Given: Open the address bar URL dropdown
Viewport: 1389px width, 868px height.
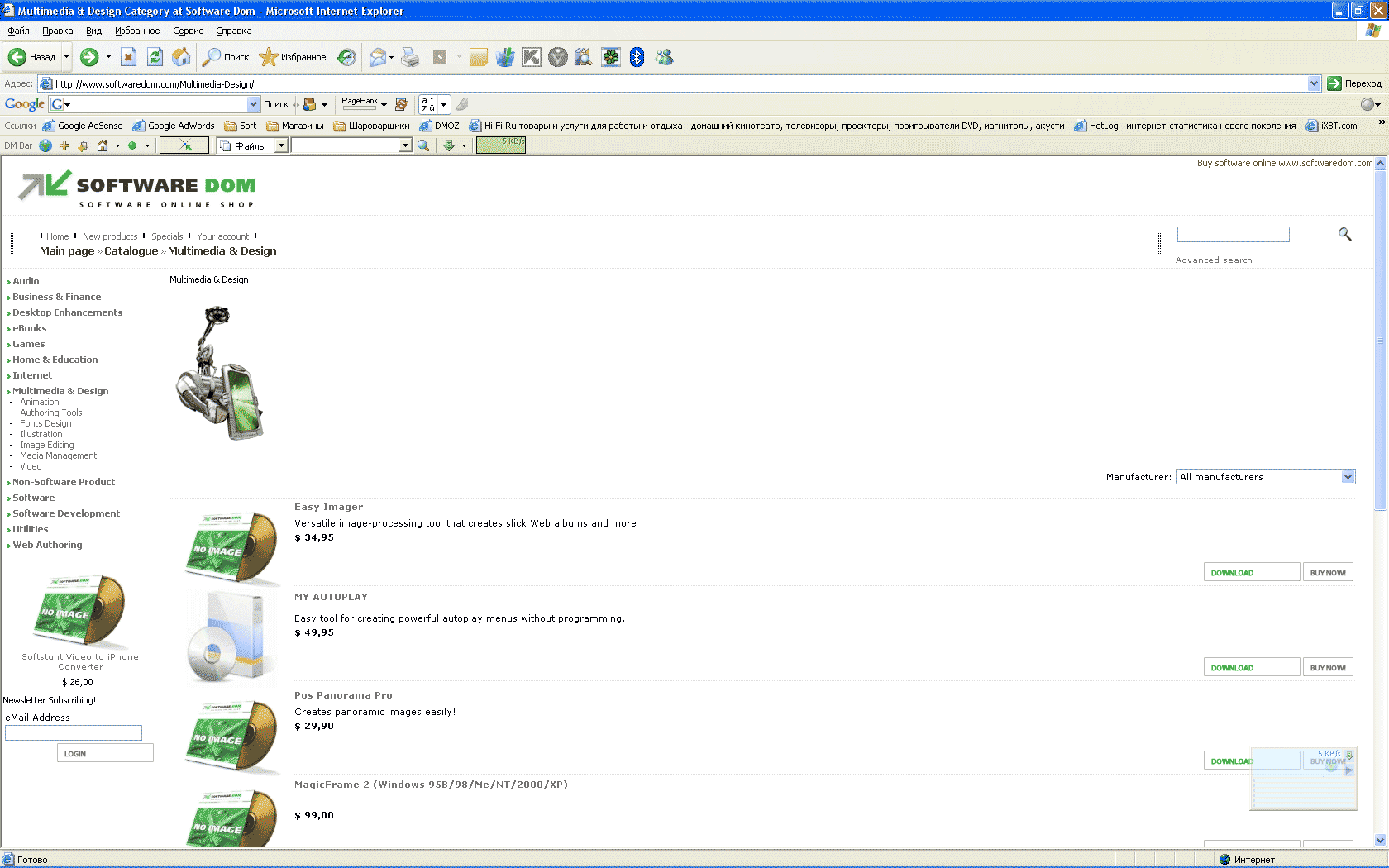Looking at the screenshot, I should 1314,83.
